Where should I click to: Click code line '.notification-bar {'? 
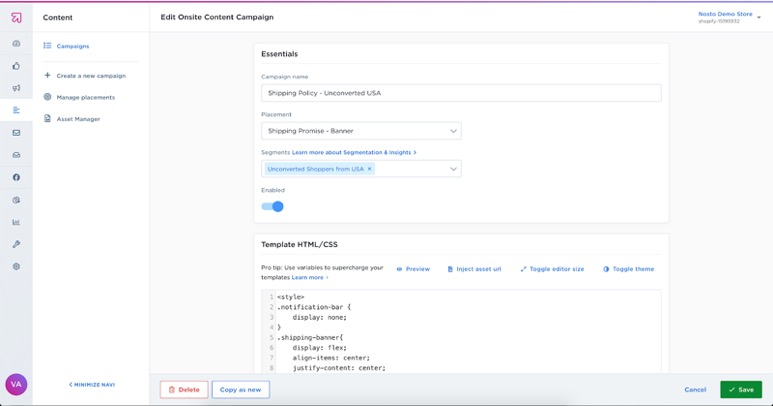(314, 307)
